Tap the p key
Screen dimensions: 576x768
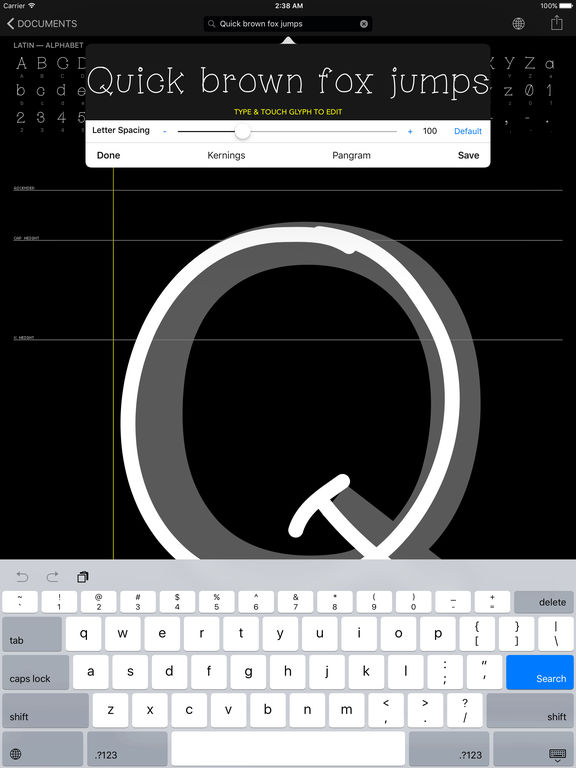tap(438, 633)
